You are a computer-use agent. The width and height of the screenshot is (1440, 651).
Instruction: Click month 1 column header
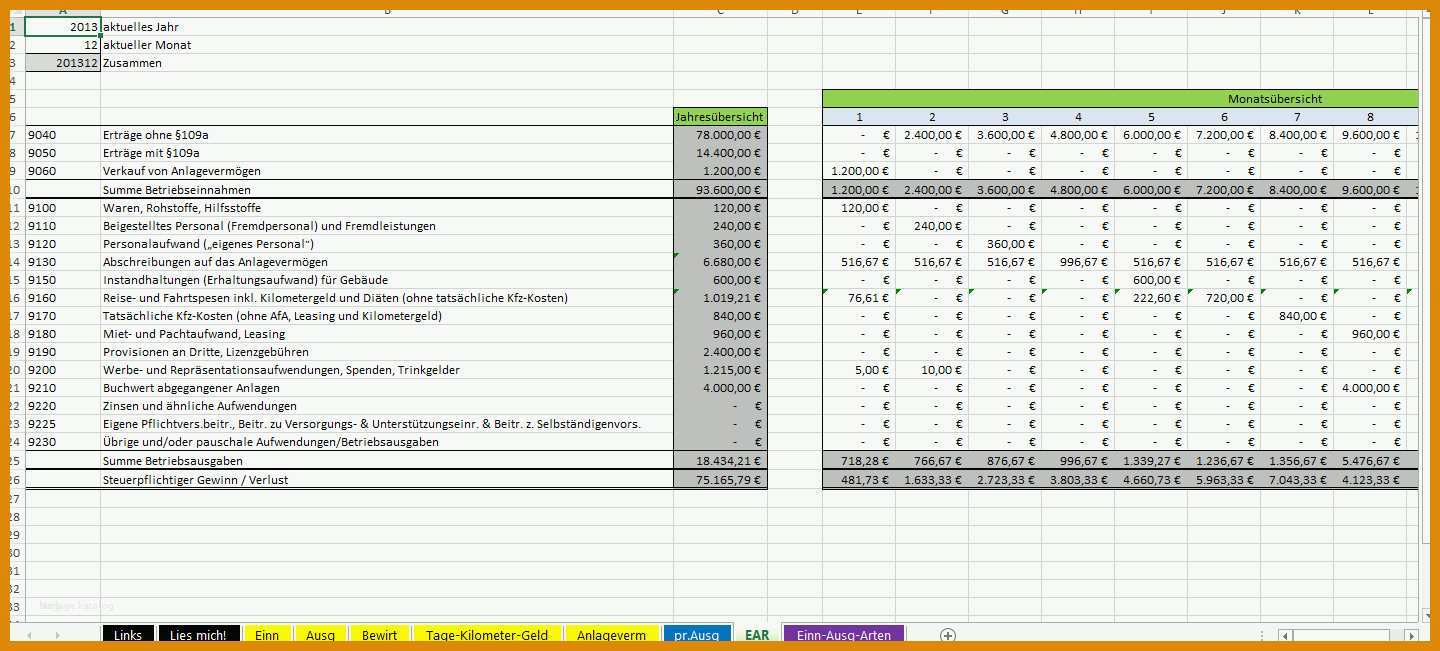coord(859,117)
